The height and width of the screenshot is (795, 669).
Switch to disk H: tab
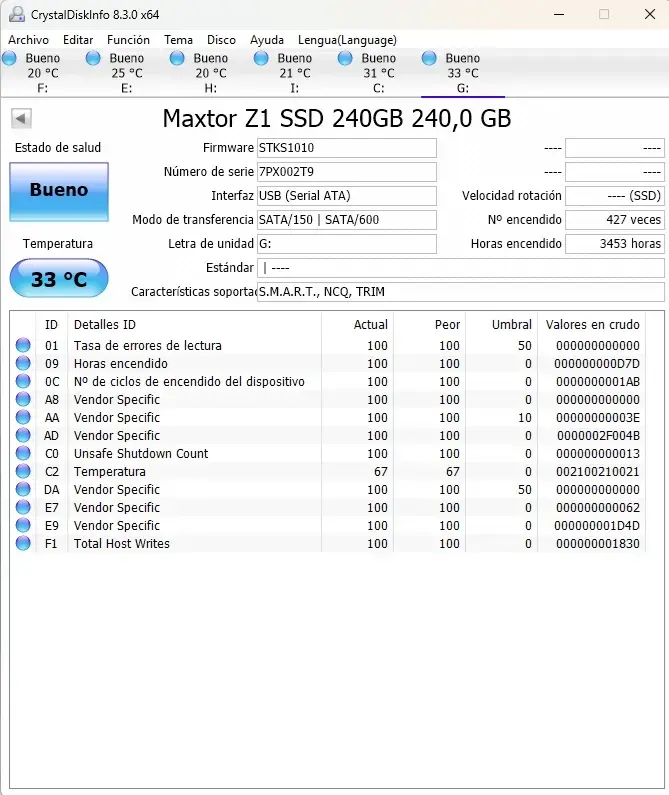click(210, 73)
